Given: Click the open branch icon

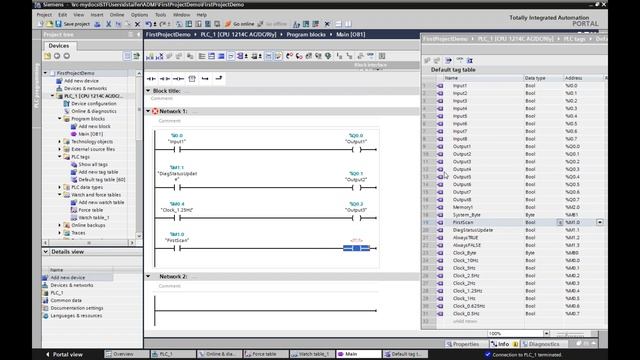Looking at the screenshot, I should click(x=205, y=78).
